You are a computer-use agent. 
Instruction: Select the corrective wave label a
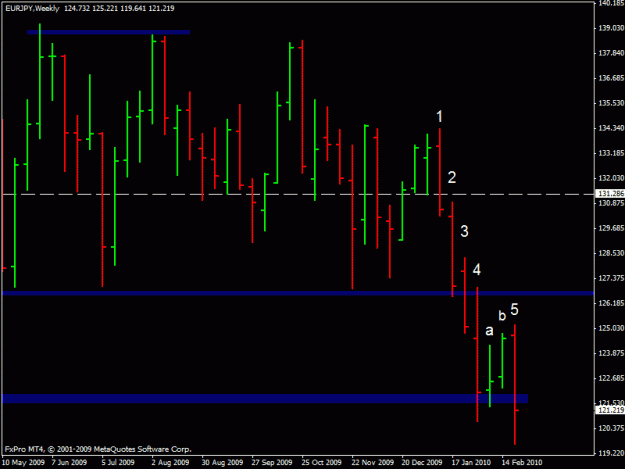click(x=489, y=331)
